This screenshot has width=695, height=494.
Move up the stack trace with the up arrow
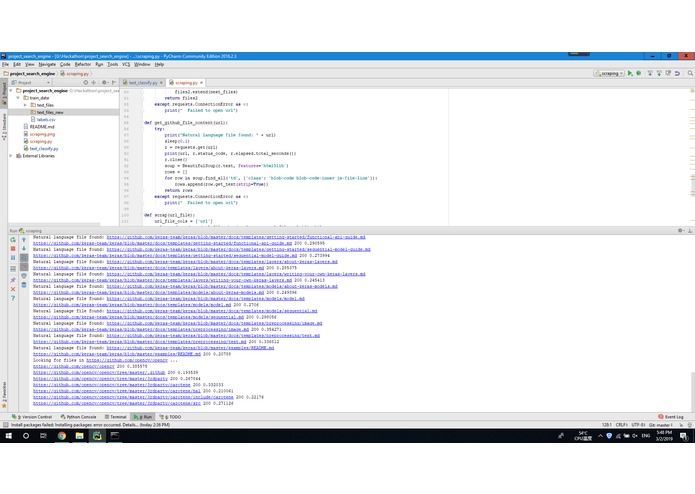tap(24, 240)
